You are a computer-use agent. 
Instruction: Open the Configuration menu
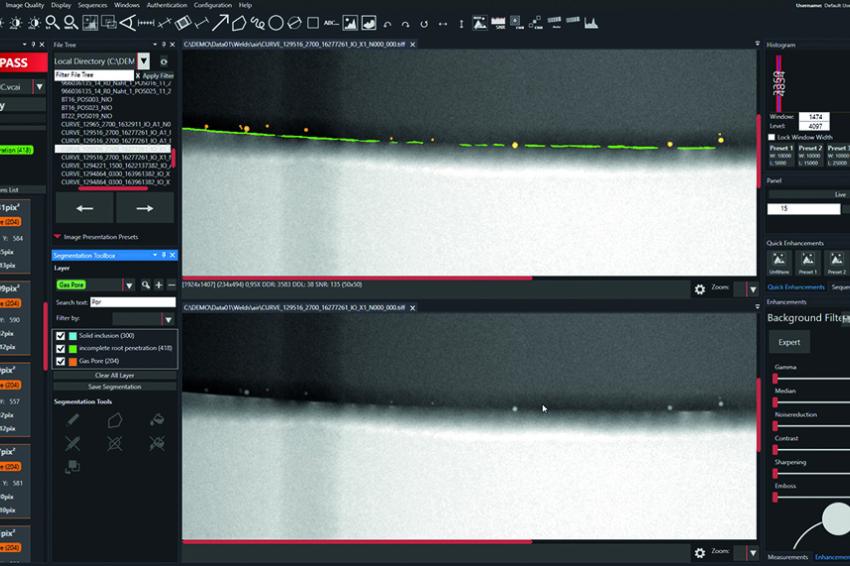(212, 5)
